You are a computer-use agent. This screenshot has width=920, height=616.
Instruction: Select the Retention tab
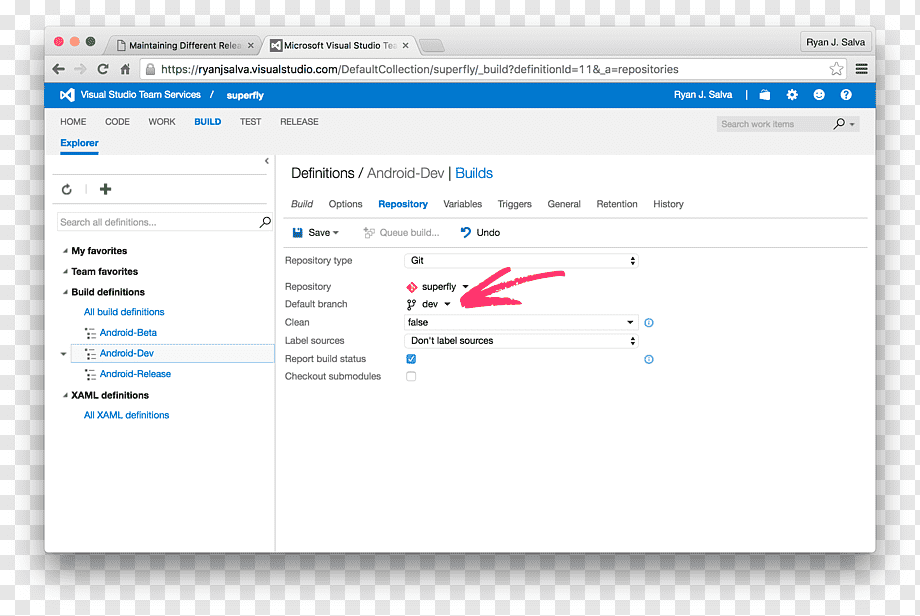[x=617, y=204]
